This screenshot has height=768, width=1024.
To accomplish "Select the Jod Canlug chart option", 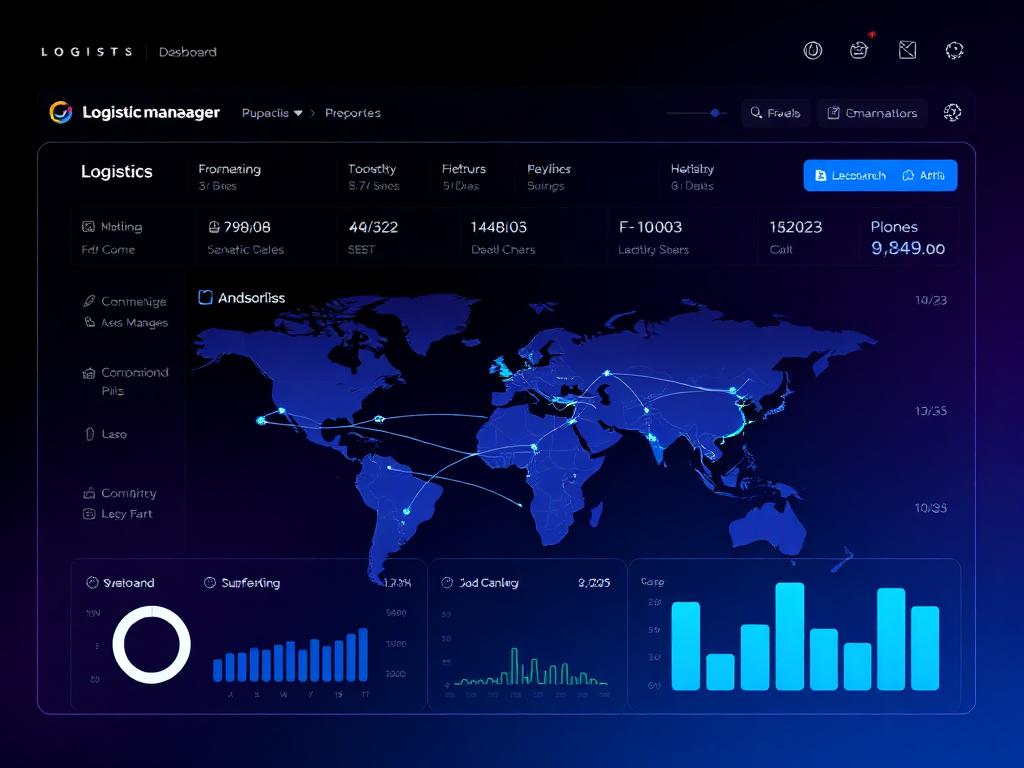I will (447, 583).
